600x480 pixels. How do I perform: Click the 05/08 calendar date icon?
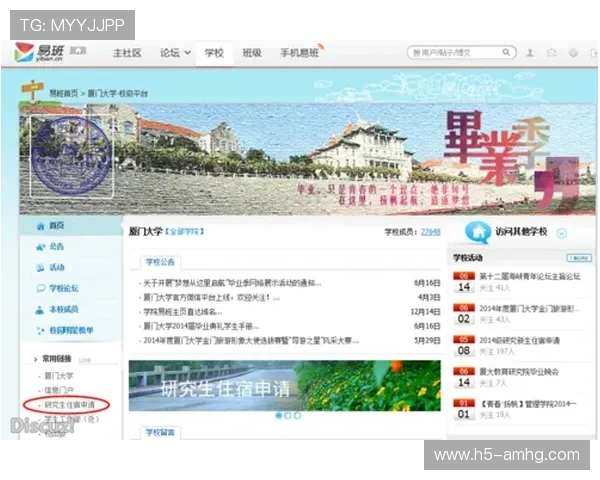coord(464,346)
